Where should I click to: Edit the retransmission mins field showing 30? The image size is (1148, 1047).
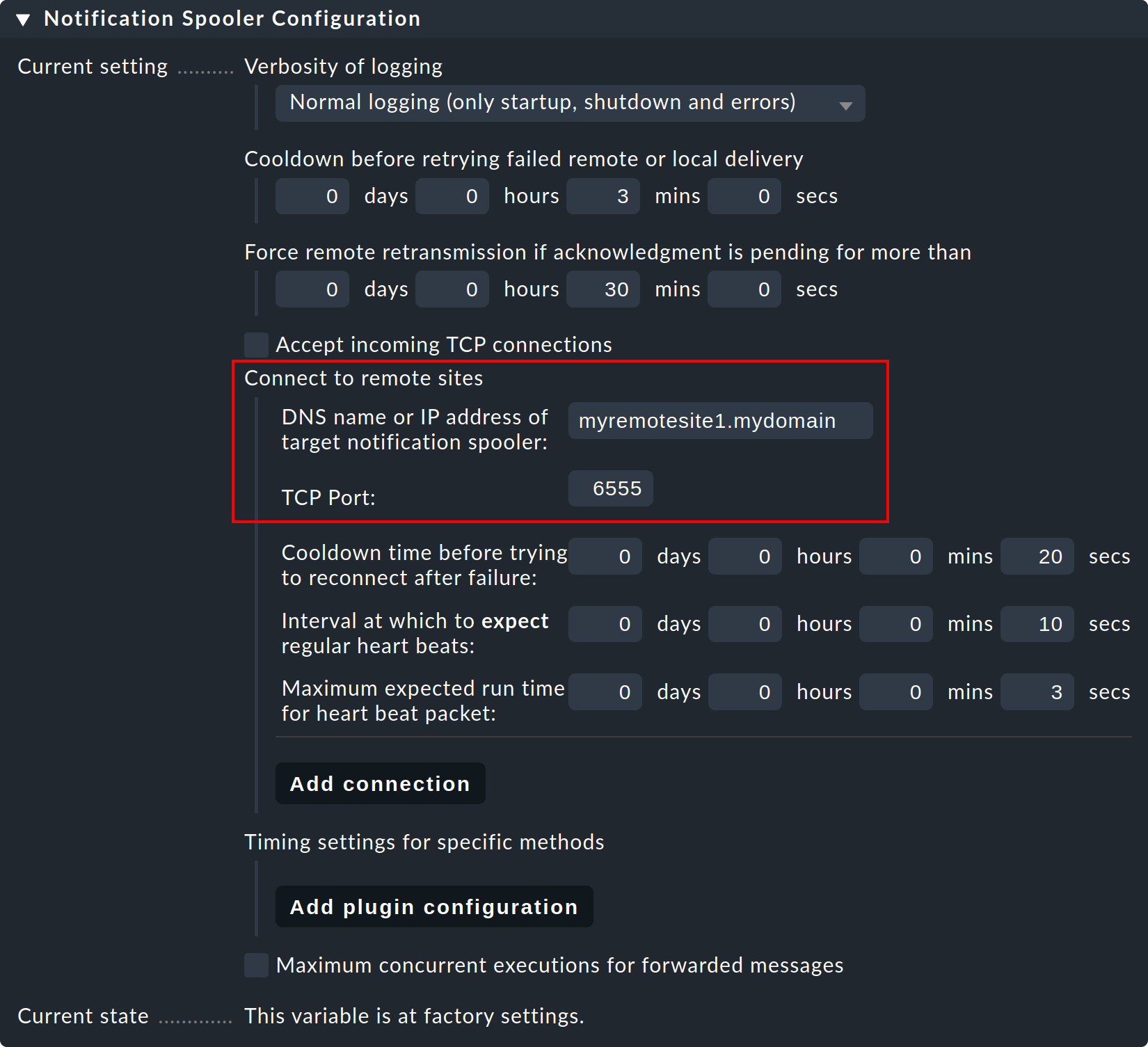(603, 289)
